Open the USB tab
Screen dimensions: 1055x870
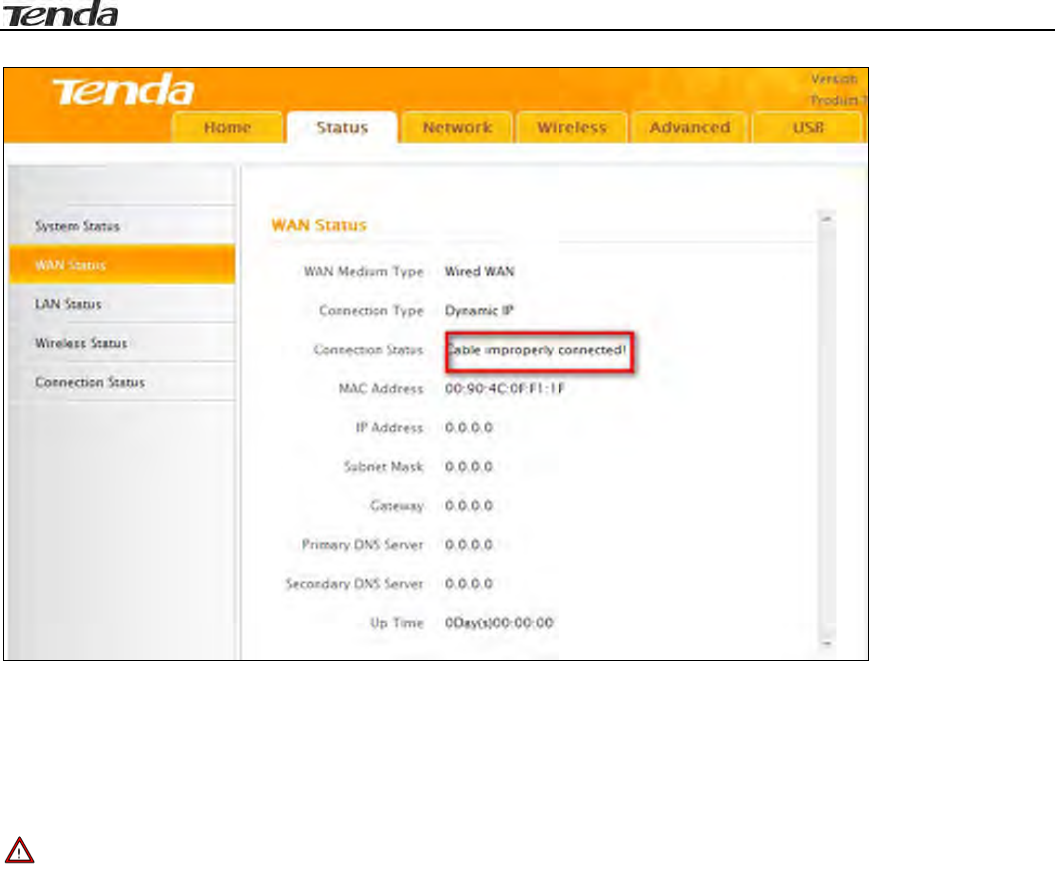coord(808,127)
